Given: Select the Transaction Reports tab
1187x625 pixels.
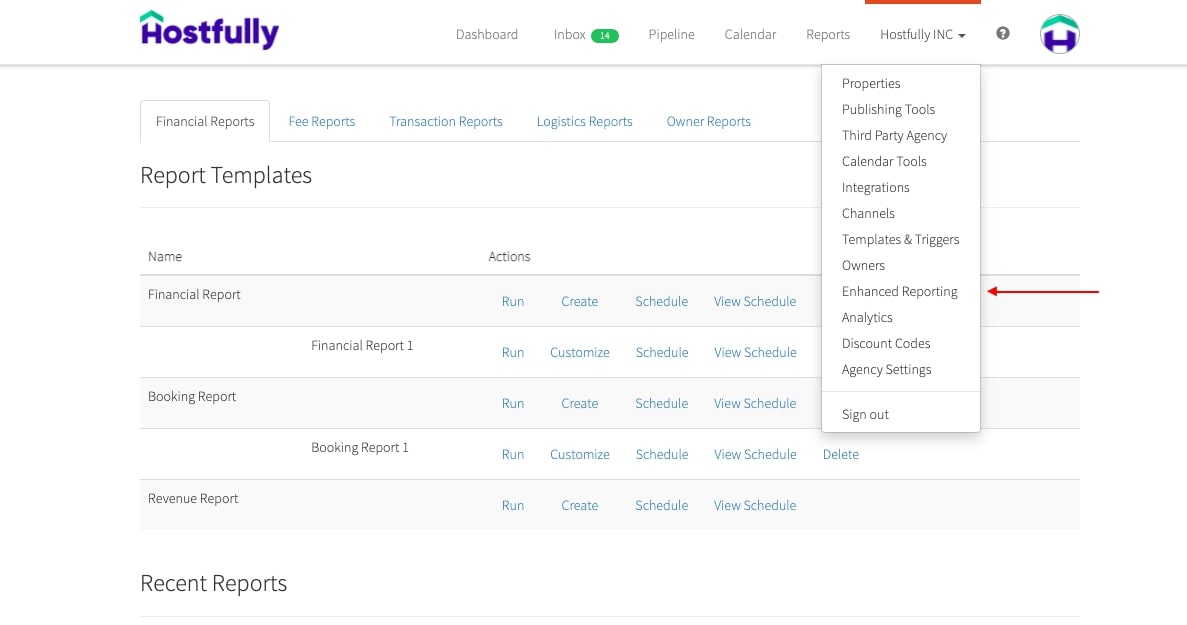Looking at the screenshot, I should [445, 121].
